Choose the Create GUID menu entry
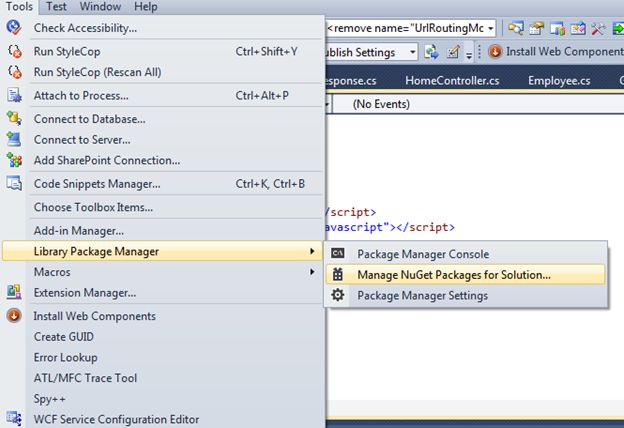This screenshot has width=624, height=428. pyautogui.click(x=64, y=337)
